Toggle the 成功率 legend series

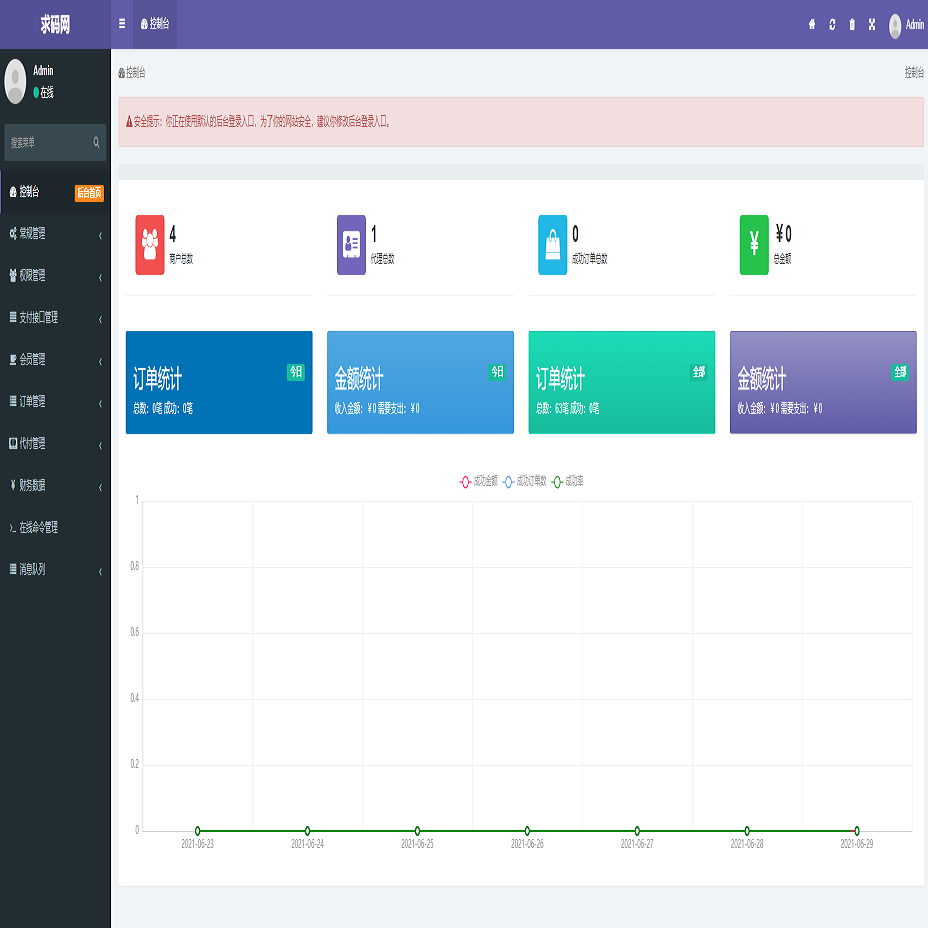point(568,482)
